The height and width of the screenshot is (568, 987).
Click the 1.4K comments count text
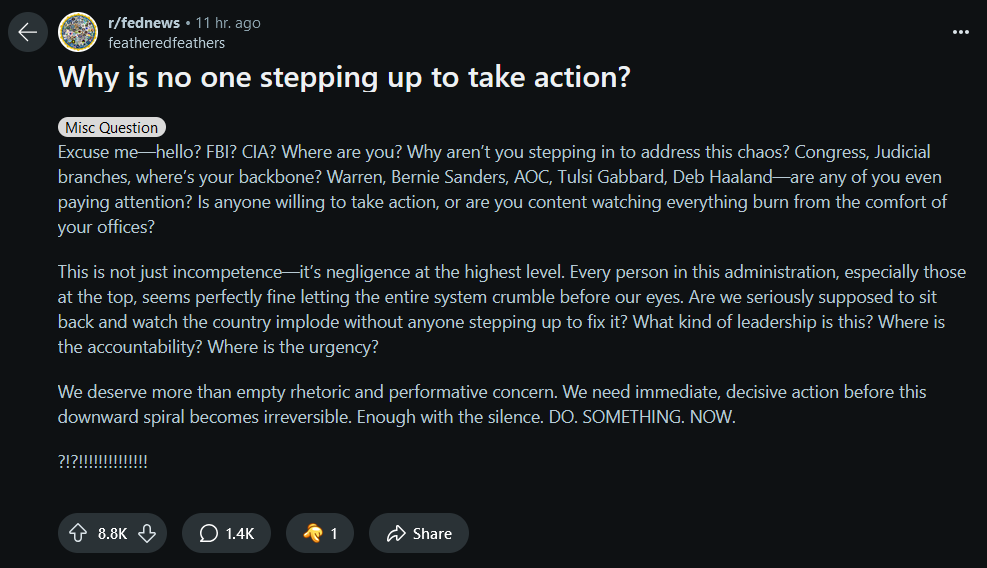click(240, 533)
